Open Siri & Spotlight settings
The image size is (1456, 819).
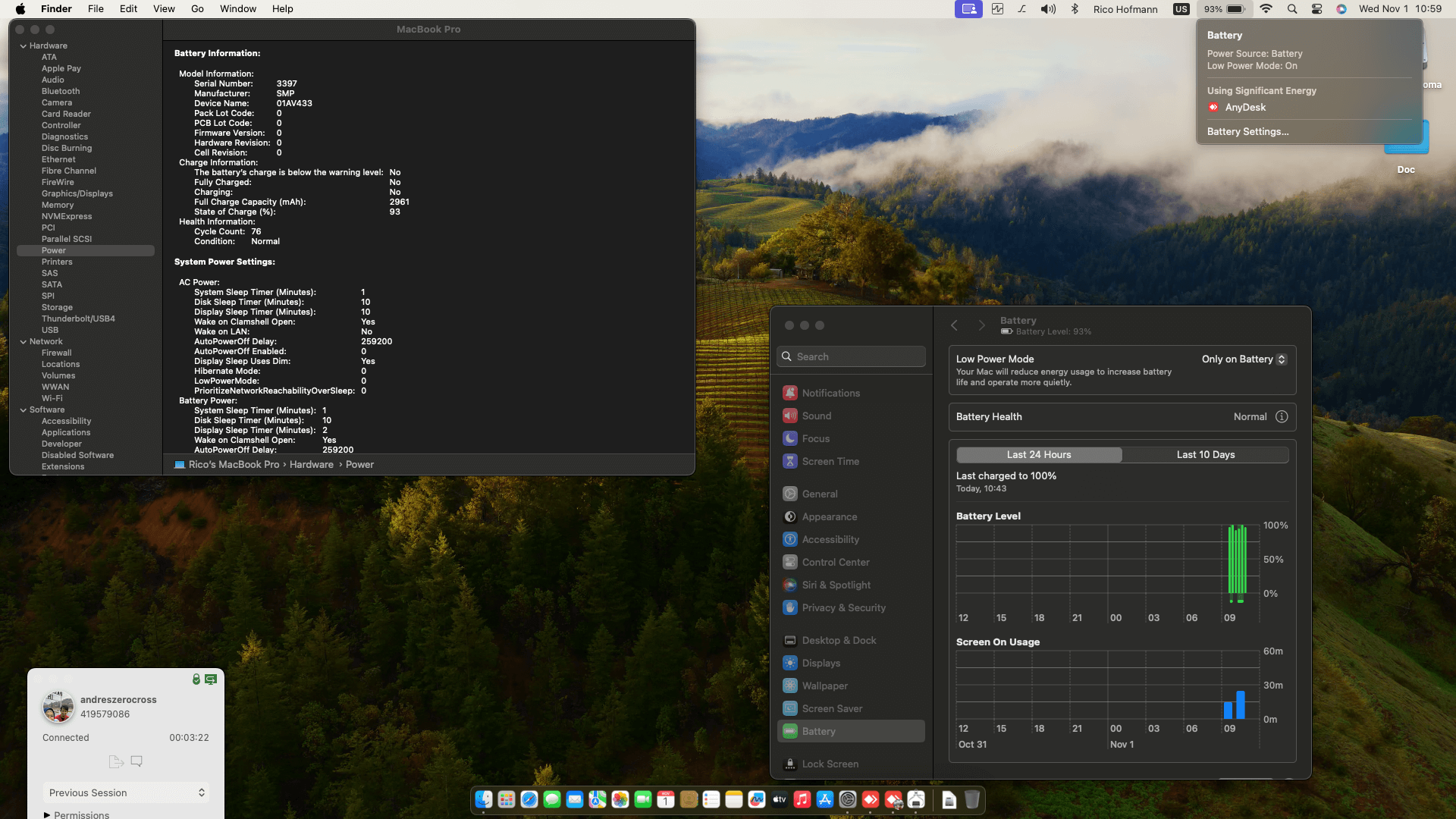point(851,585)
